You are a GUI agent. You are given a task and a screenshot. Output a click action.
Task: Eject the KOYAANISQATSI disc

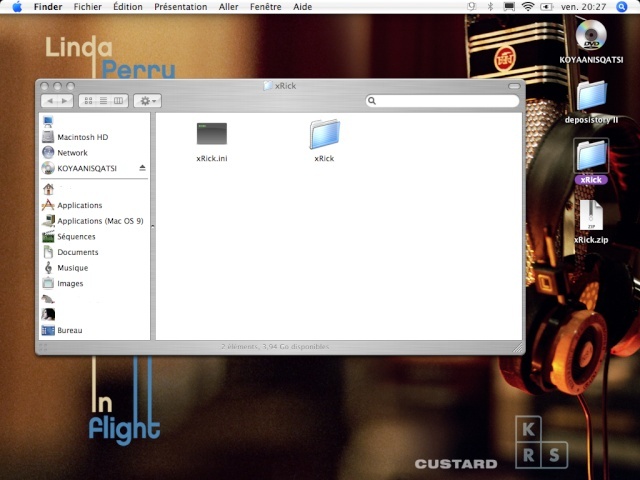pyautogui.click(x=142, y=168)
